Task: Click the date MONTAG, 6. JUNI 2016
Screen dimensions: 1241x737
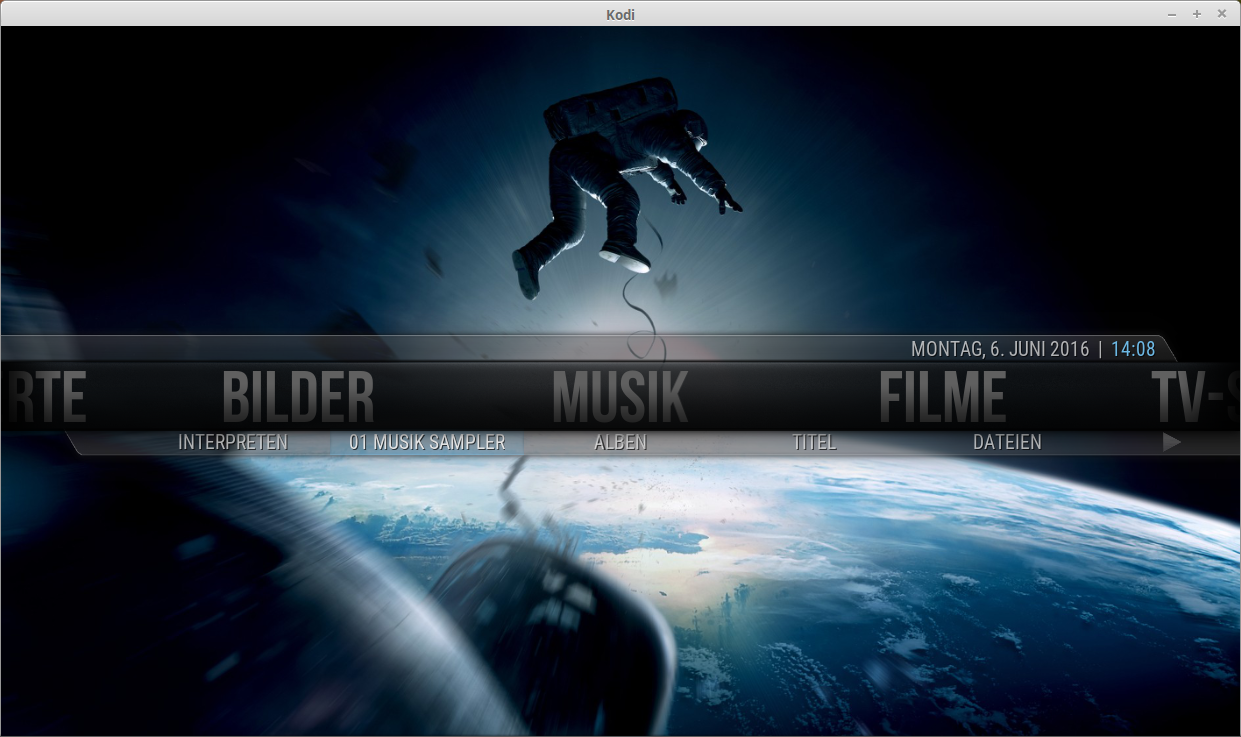Action: [x=1000, y=349]
